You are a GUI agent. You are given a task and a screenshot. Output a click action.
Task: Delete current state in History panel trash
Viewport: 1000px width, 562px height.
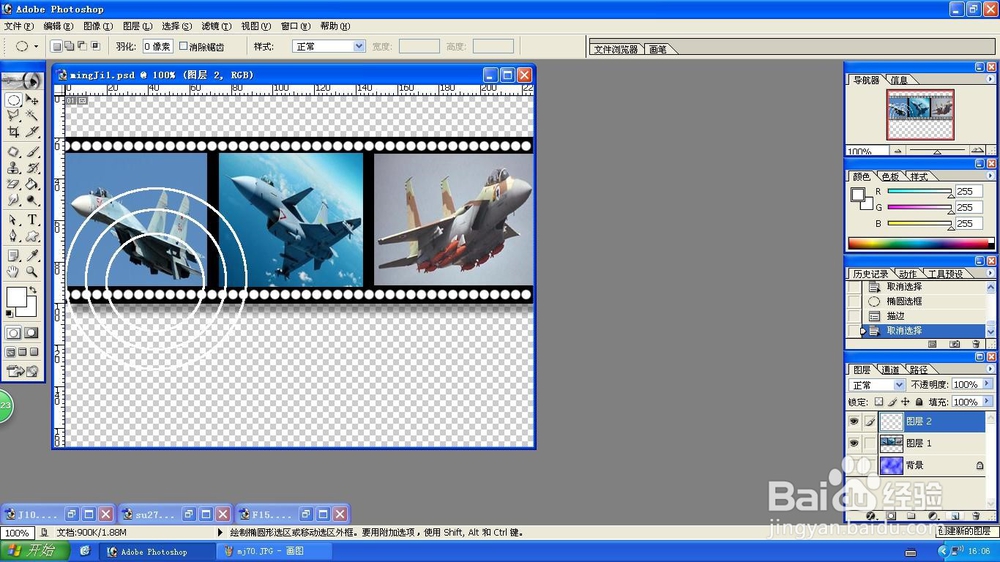pos(976,344)
